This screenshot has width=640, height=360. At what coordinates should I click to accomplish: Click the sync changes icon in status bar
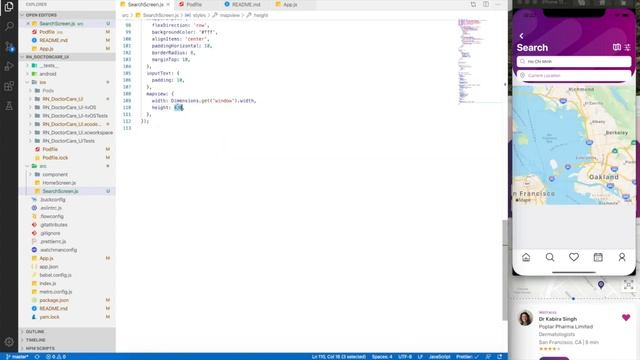(x=37, y=357)
